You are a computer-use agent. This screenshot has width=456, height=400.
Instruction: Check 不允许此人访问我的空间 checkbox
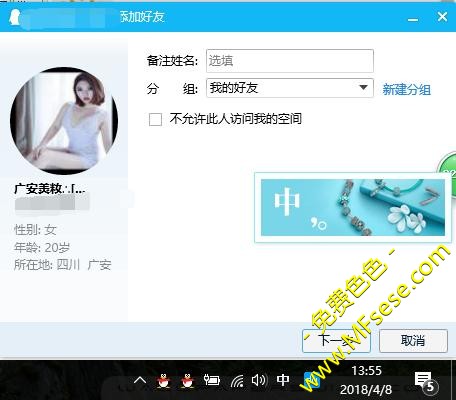coord(155,119)
